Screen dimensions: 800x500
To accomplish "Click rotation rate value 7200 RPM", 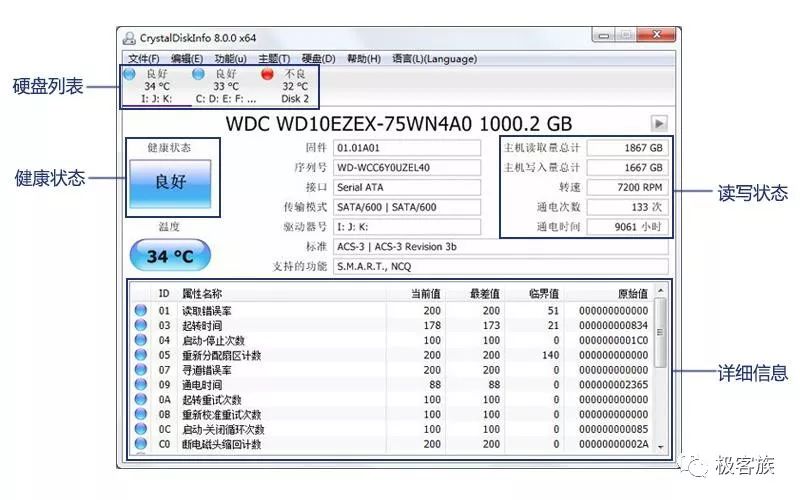I will click(x=627, y=187).
